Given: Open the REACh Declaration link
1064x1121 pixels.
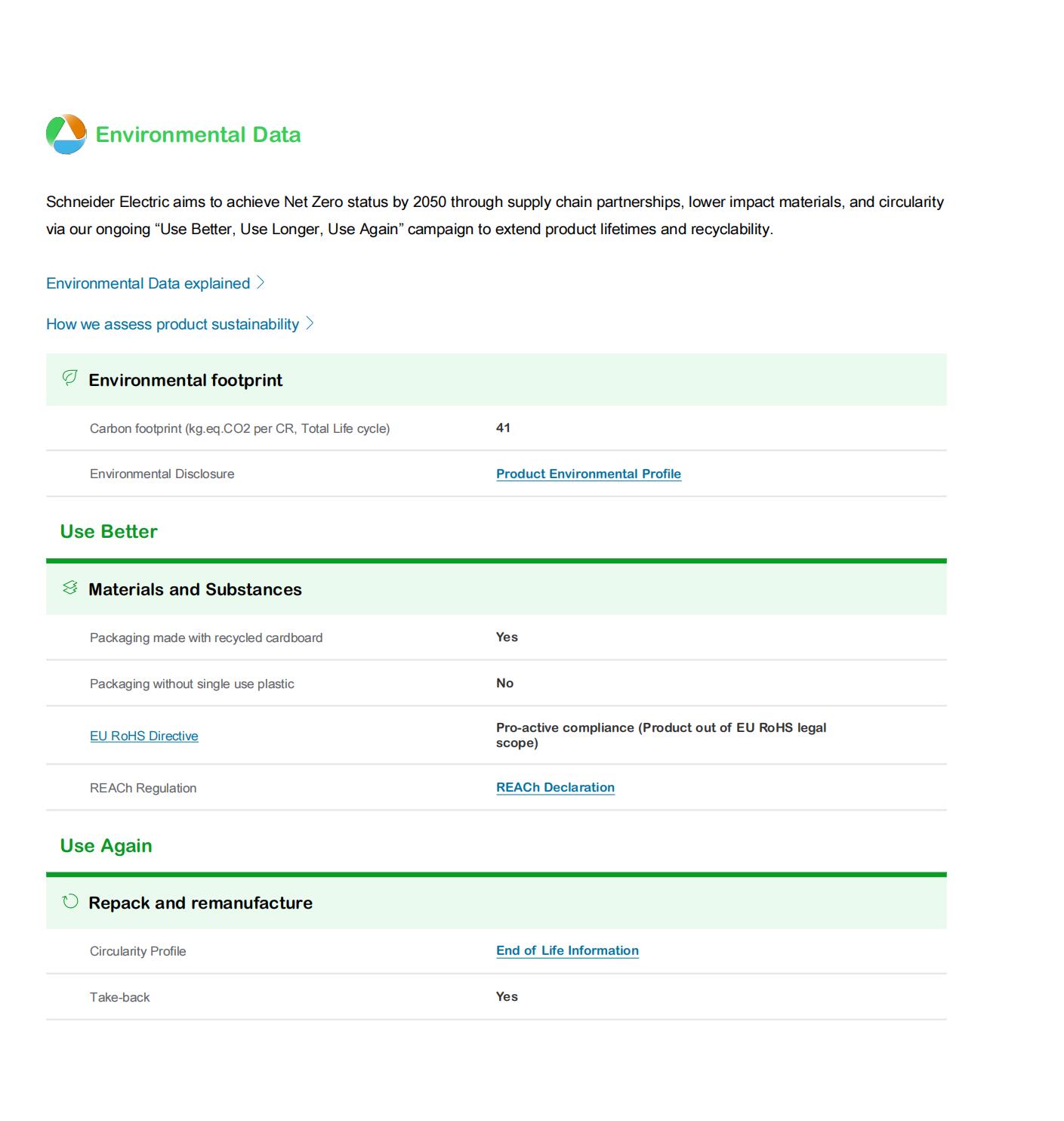Looking at the screenshot, I should click(x=555, y=787).
